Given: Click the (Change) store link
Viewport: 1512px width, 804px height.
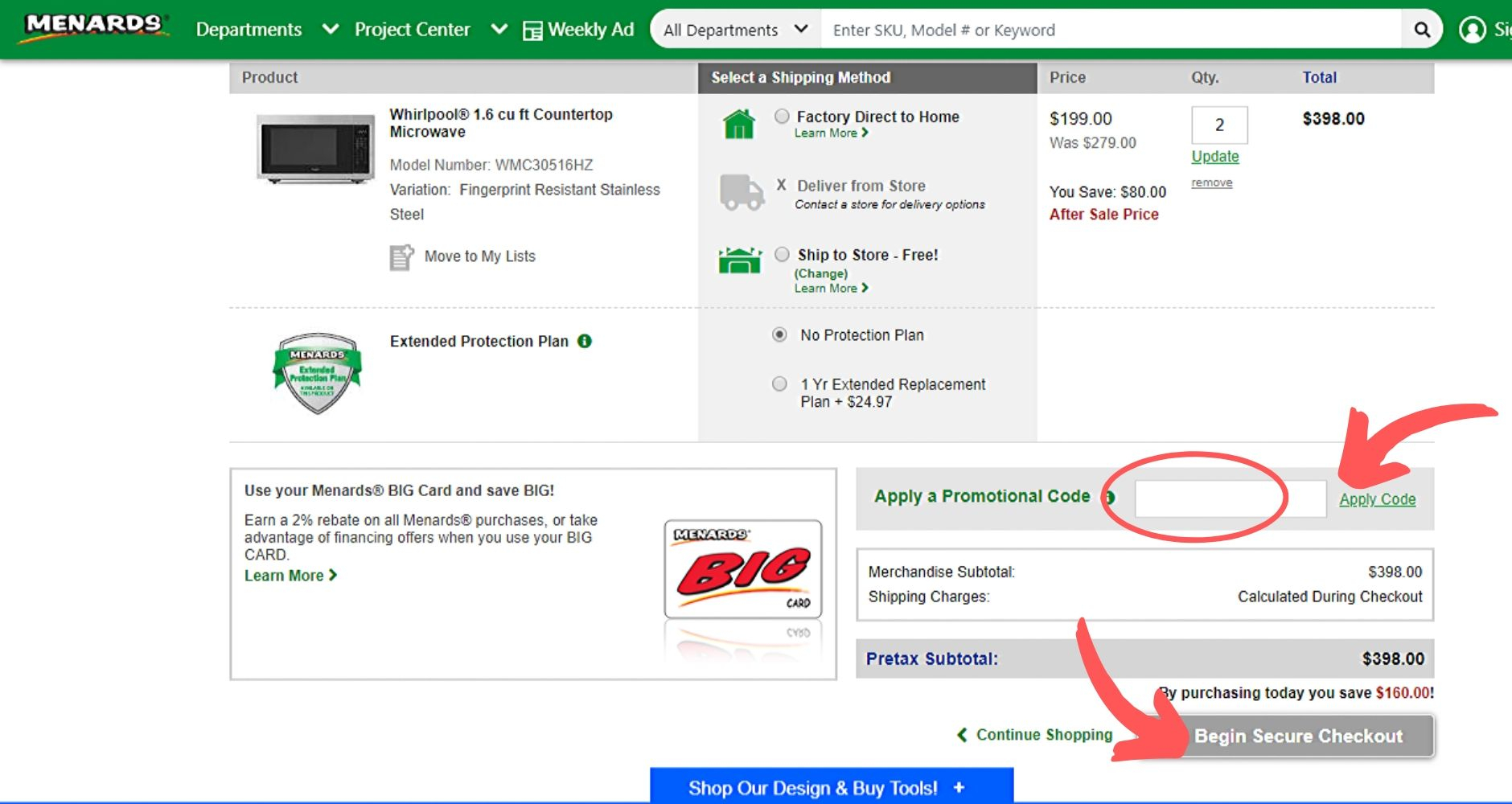Looking at the screenshot, I should [821, 273].
